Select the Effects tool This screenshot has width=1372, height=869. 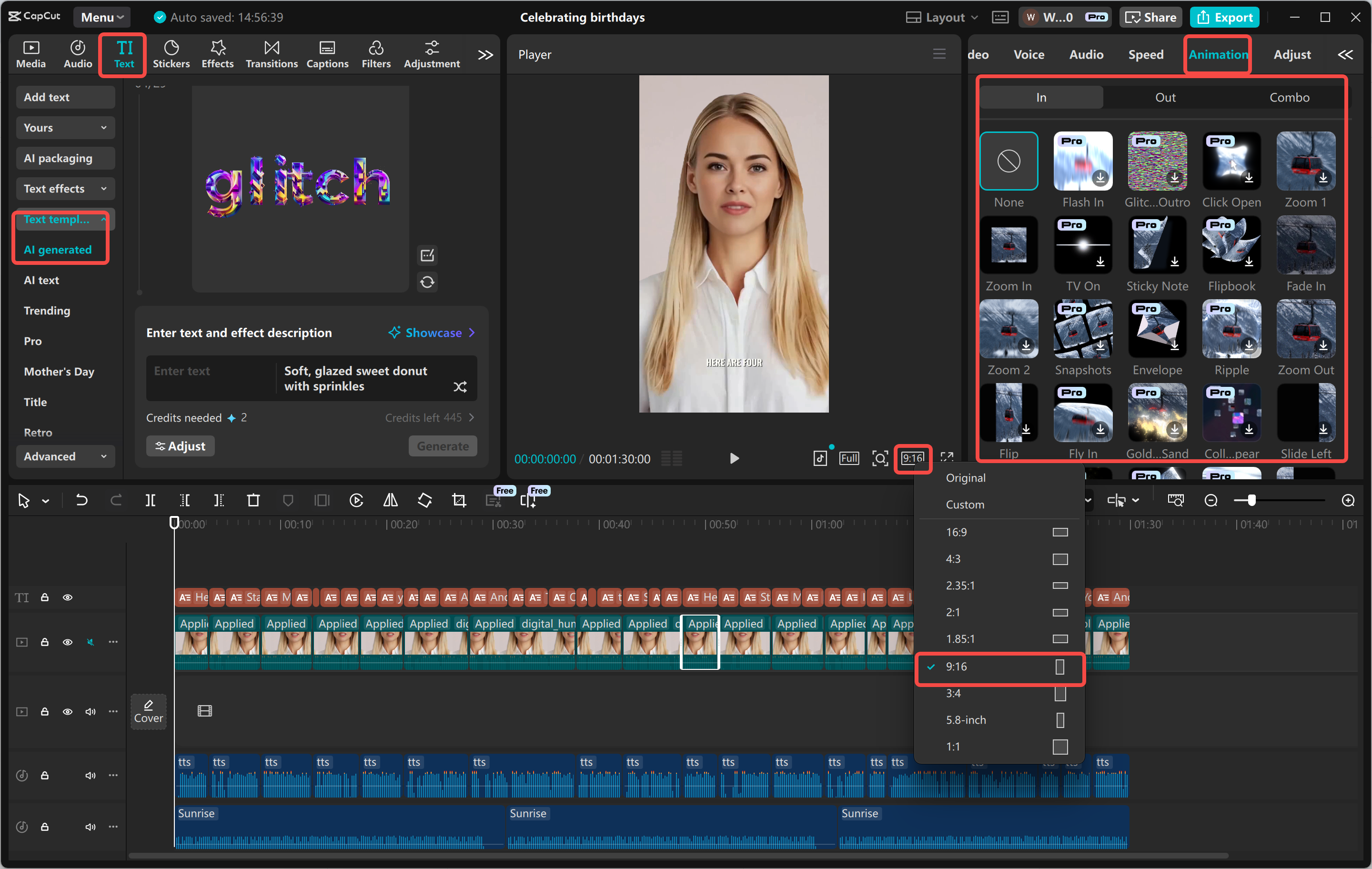pyautogui.click(x=217, y=54)
